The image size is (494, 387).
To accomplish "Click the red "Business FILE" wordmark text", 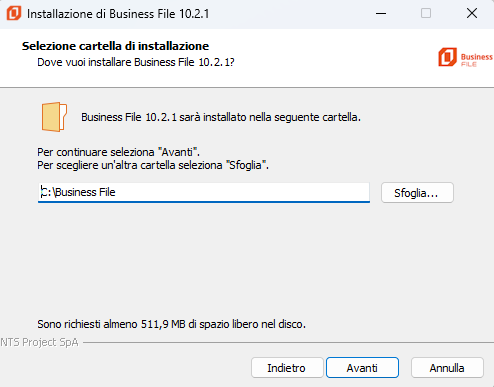I will pyautogui.click(x=476, y=60).
